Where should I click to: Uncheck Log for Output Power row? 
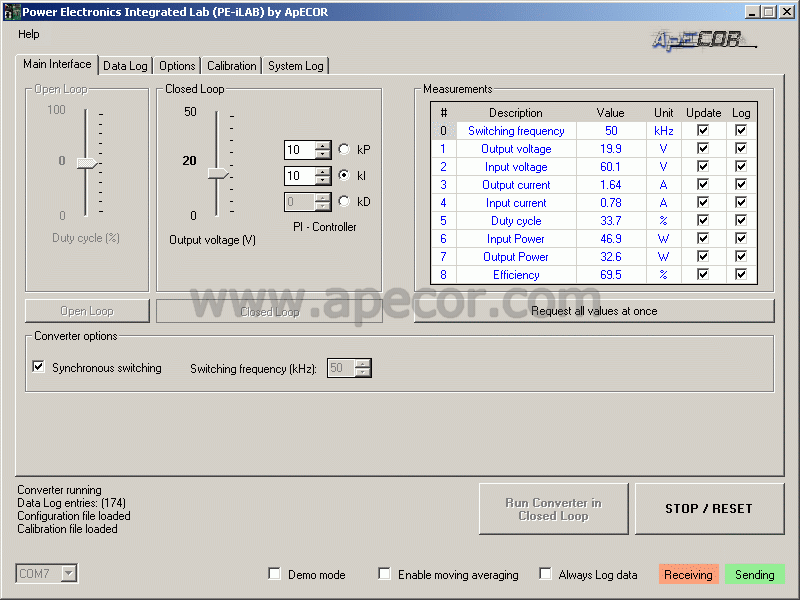pyautogui.click(x=741, y=256)
